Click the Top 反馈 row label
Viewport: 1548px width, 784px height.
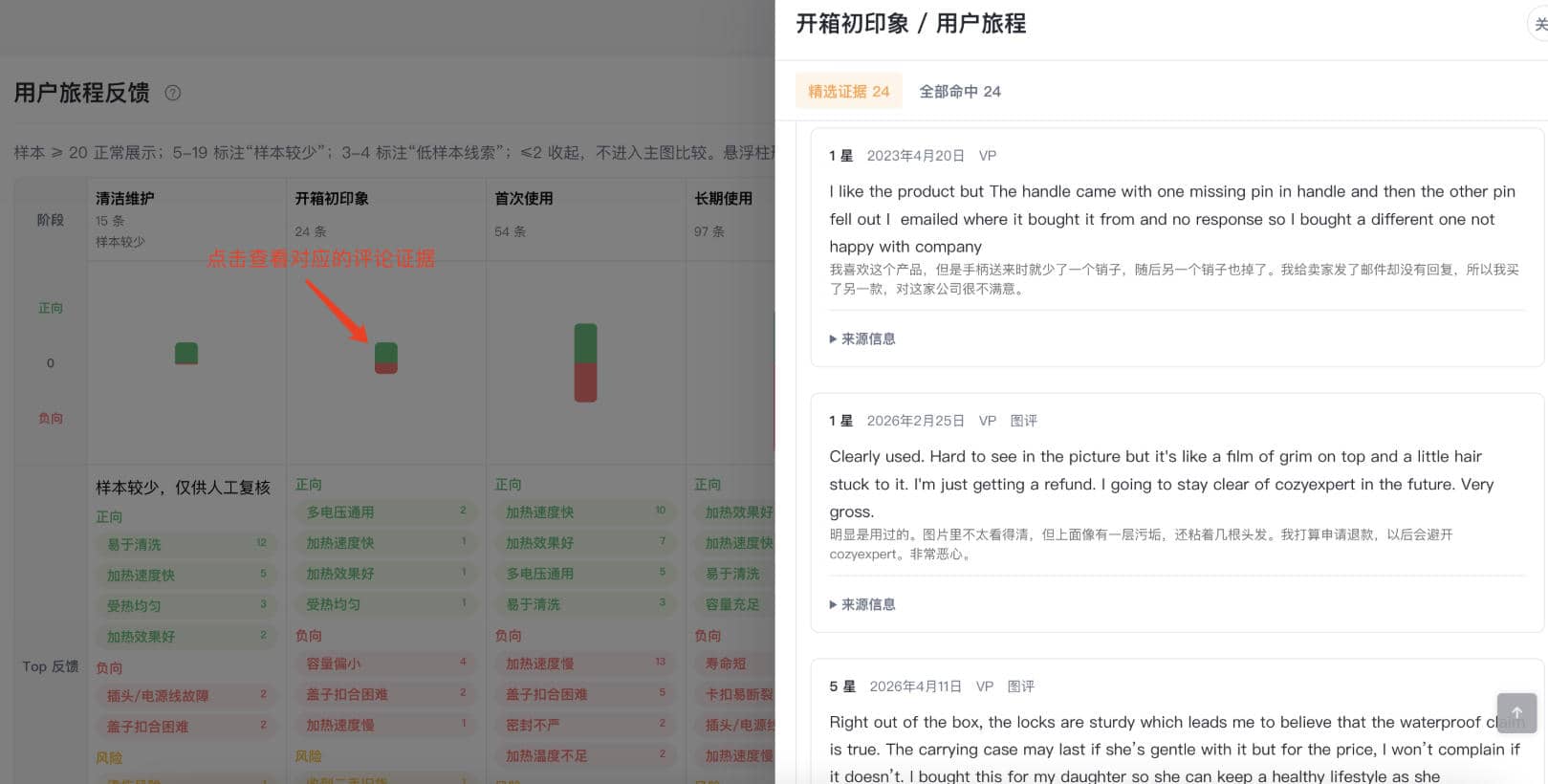(x=51, y=666)
